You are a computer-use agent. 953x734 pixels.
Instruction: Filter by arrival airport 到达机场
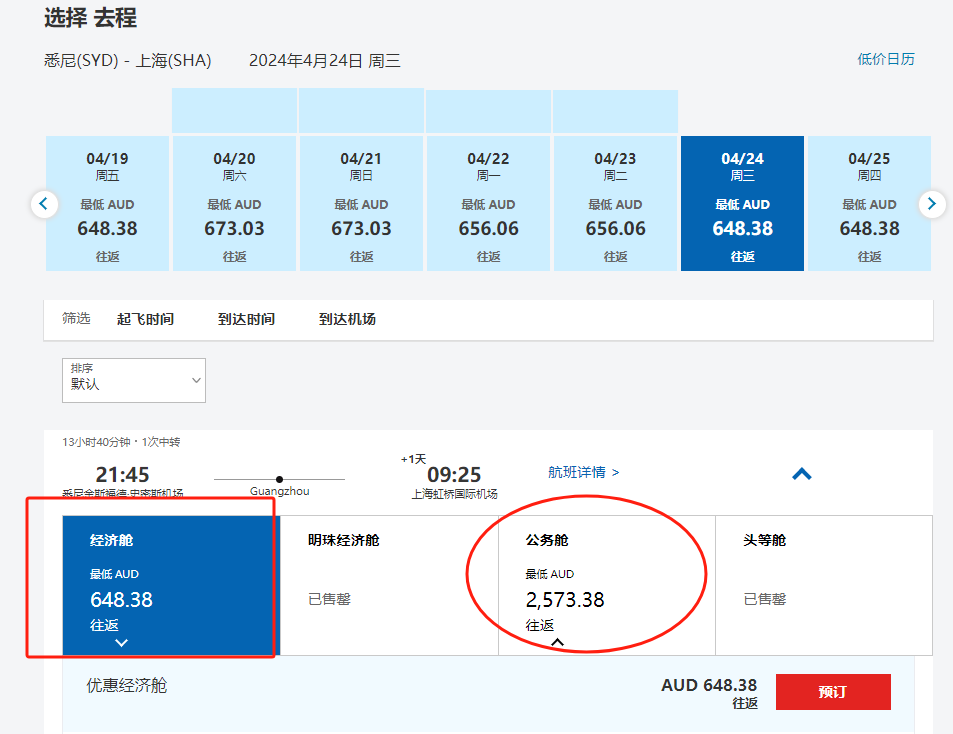347,319
